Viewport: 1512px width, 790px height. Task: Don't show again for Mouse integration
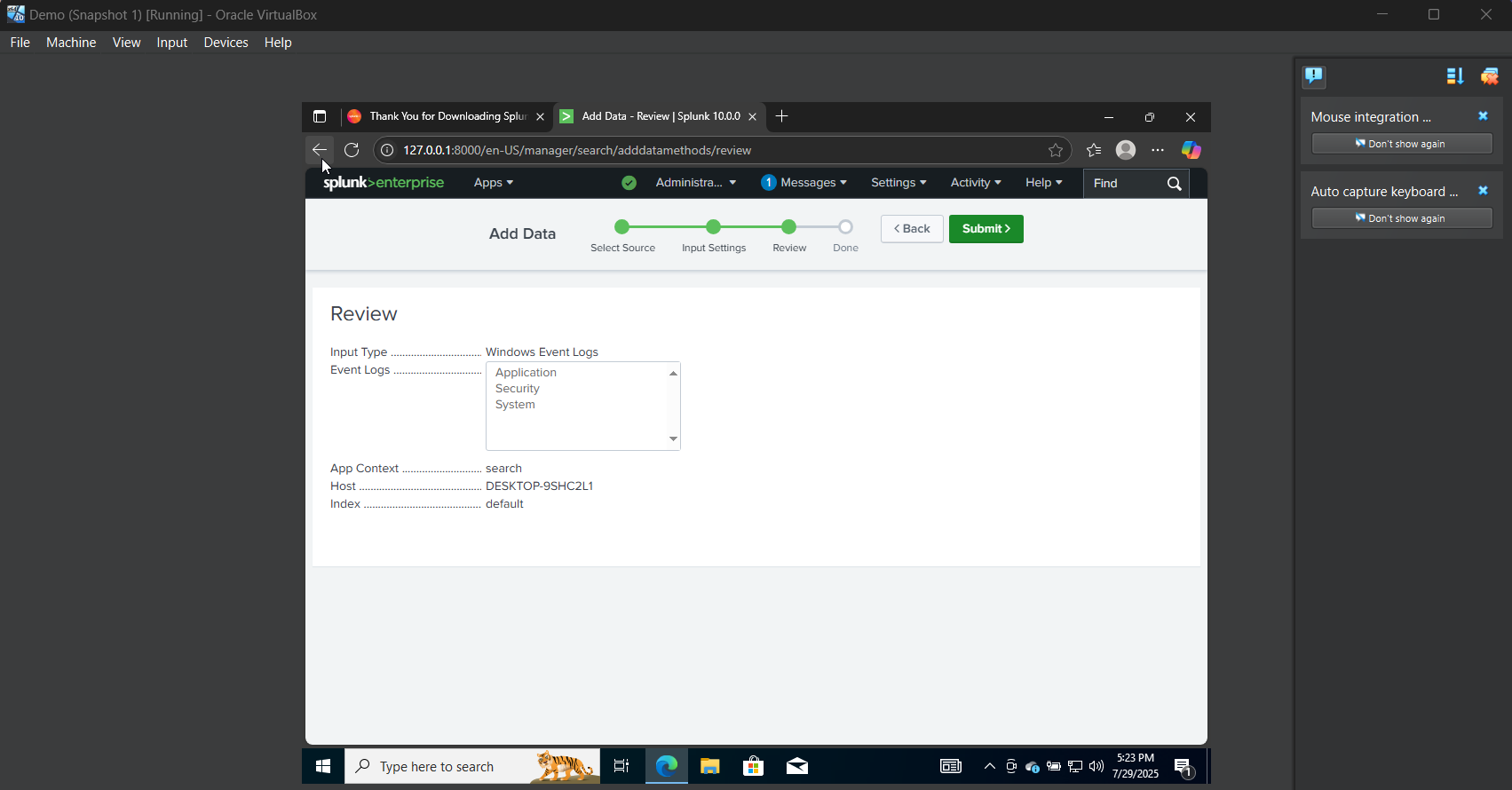[x=1402, y=144]
